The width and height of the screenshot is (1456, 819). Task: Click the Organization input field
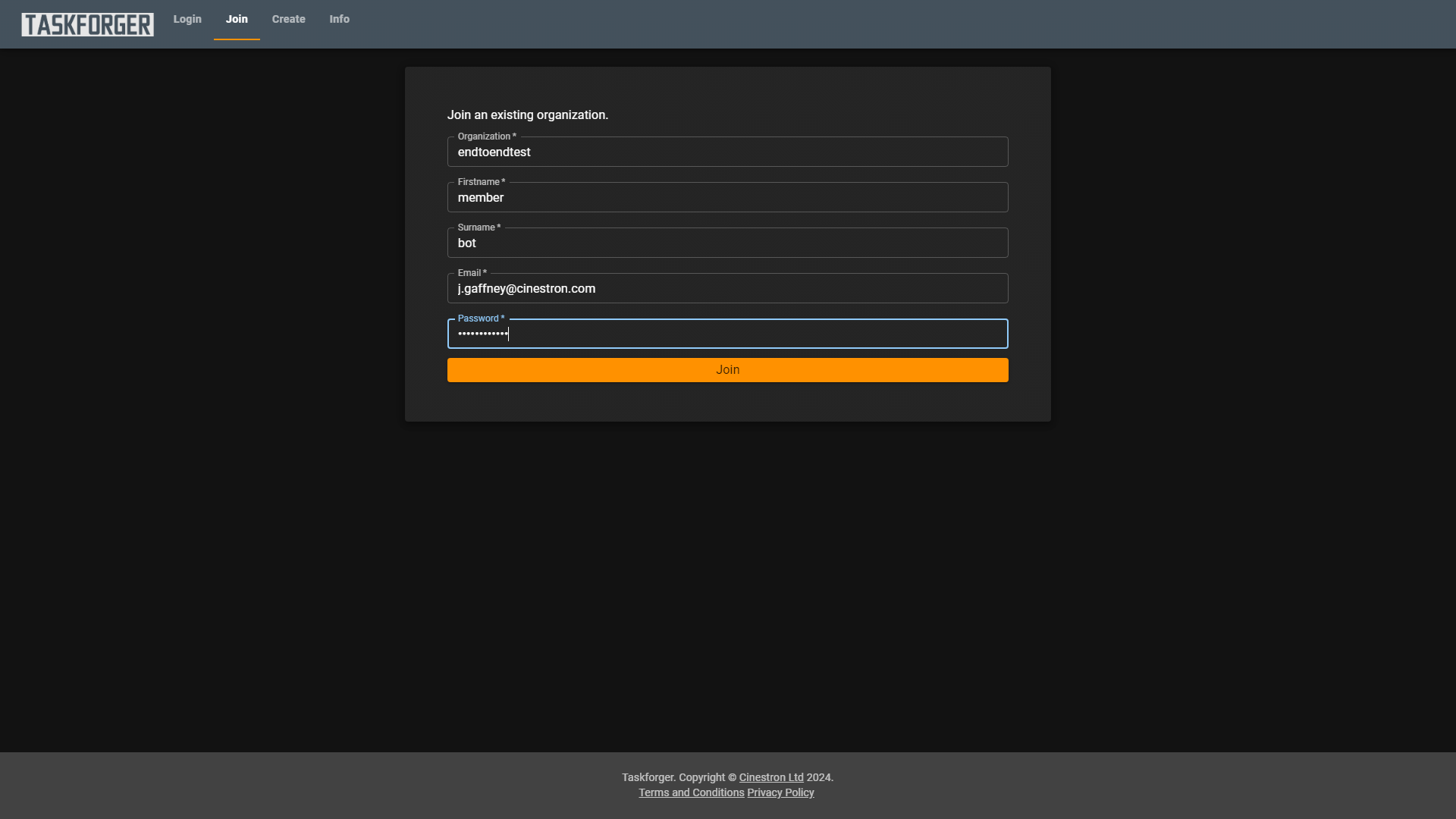(x=727, y=152)
